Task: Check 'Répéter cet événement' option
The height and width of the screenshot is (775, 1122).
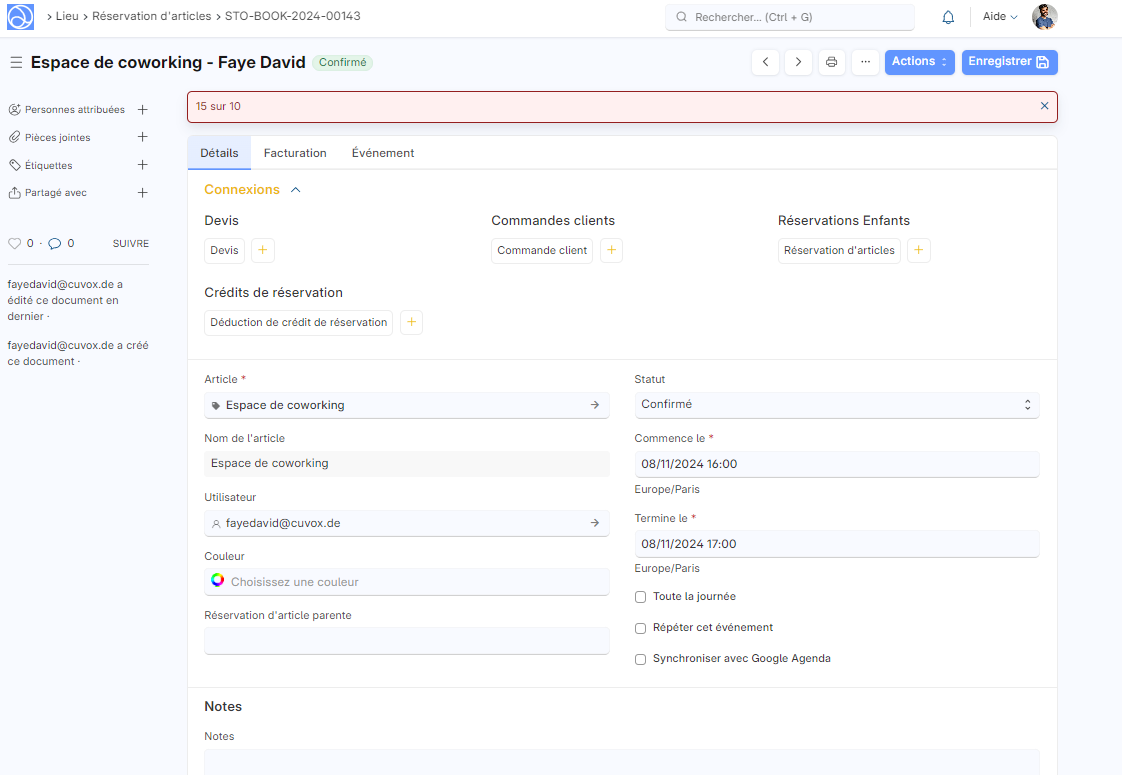Action: [641, 628]
